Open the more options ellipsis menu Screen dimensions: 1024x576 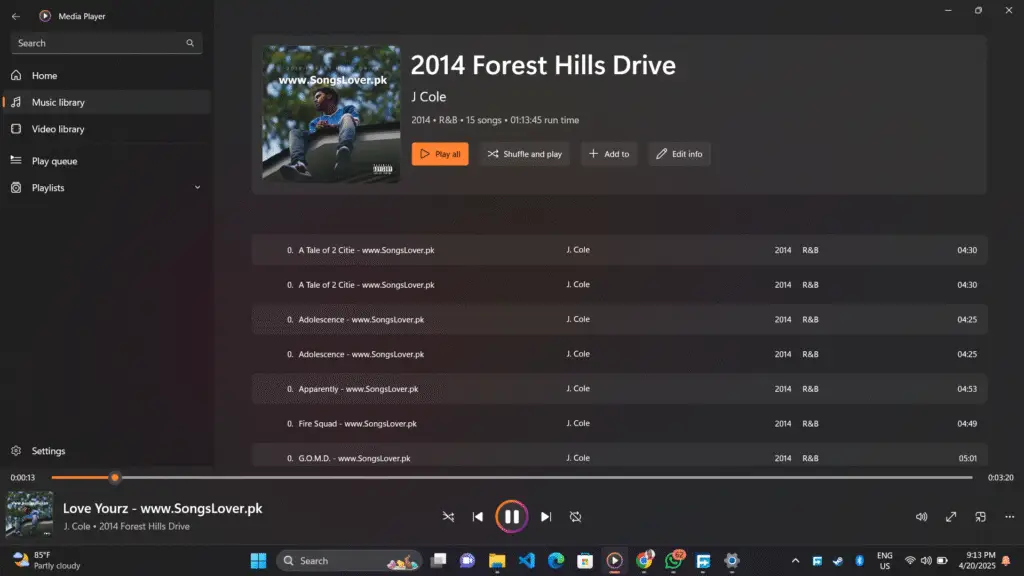pyautogui.click(x=1010, y=517)
